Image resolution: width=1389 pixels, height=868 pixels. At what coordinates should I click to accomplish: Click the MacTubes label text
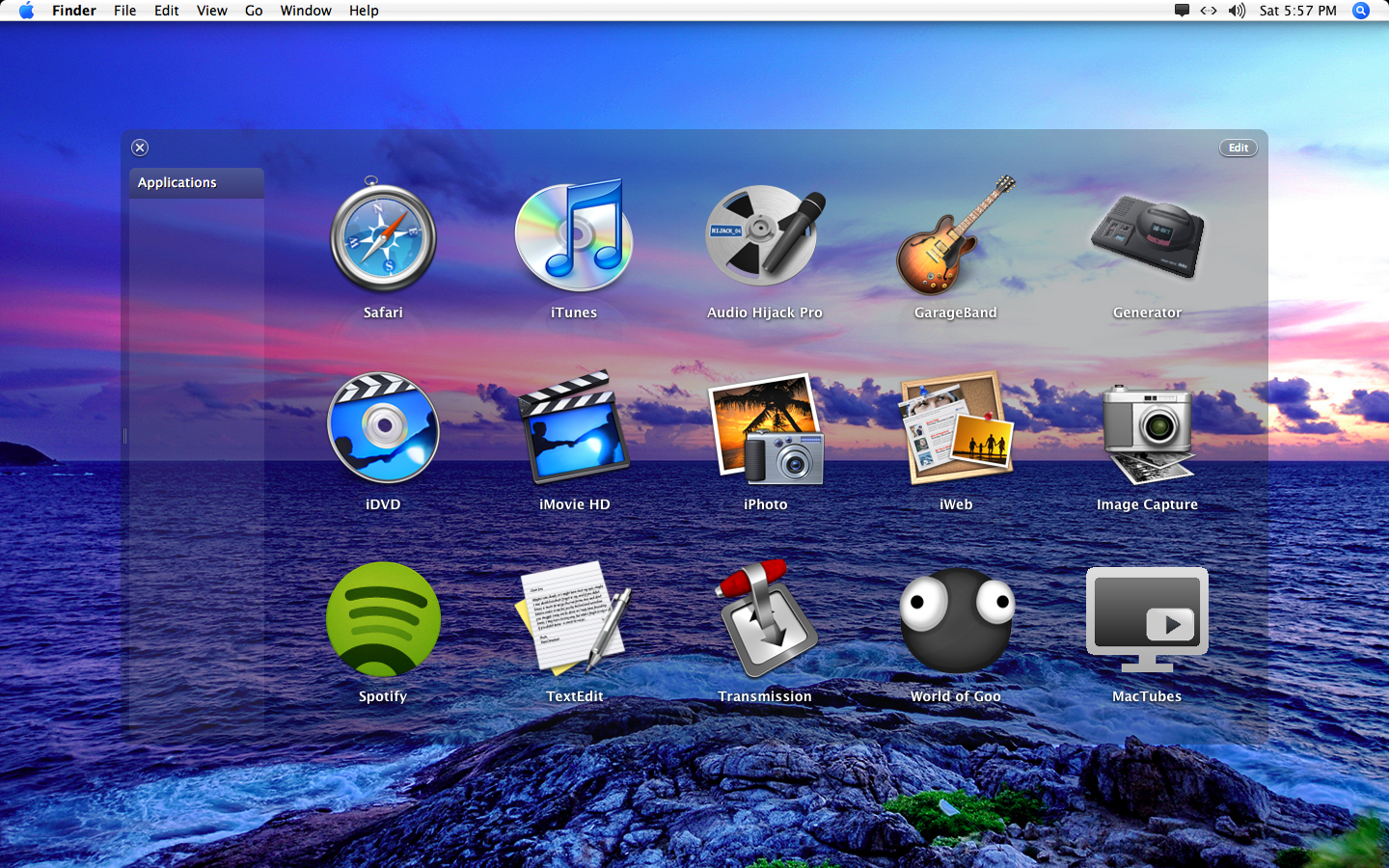pos(1147,696)
